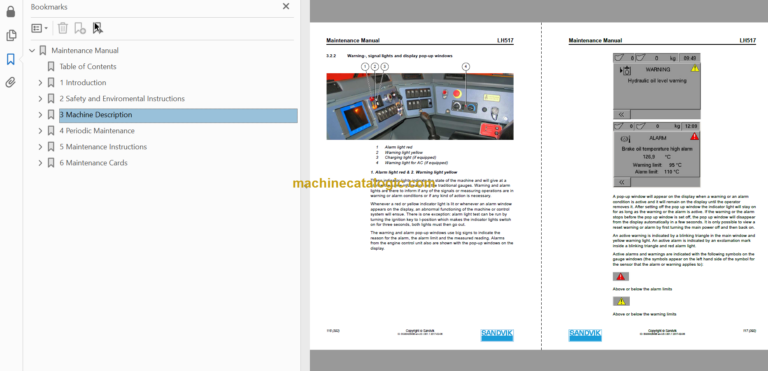This screenshot has width=768, height=371.
Task: Go to 2 Safety and Enviromental Instructions
Action: [x=122, y=99]
